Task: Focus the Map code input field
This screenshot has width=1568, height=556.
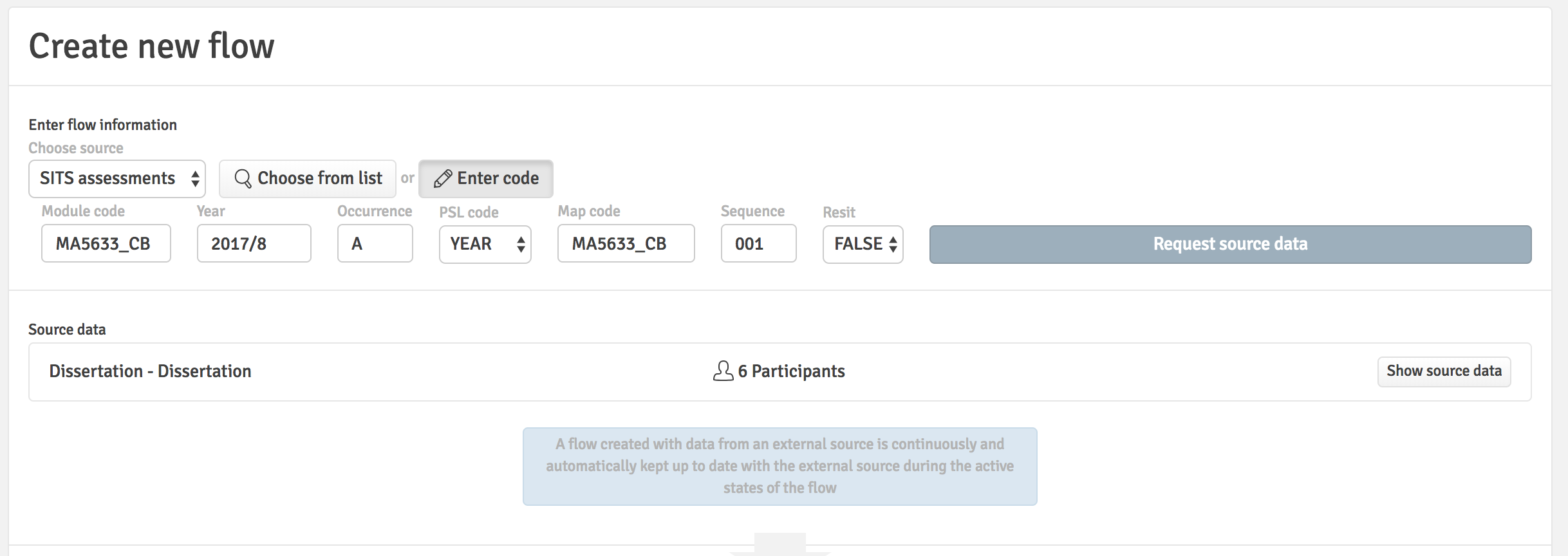Action: [626, 243]
